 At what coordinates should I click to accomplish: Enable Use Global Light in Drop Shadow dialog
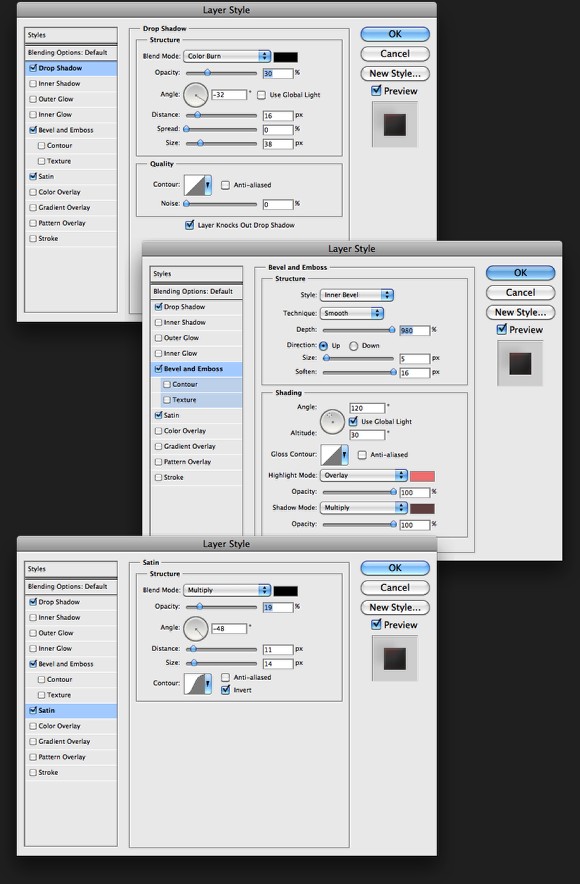[x=262, y=95]
